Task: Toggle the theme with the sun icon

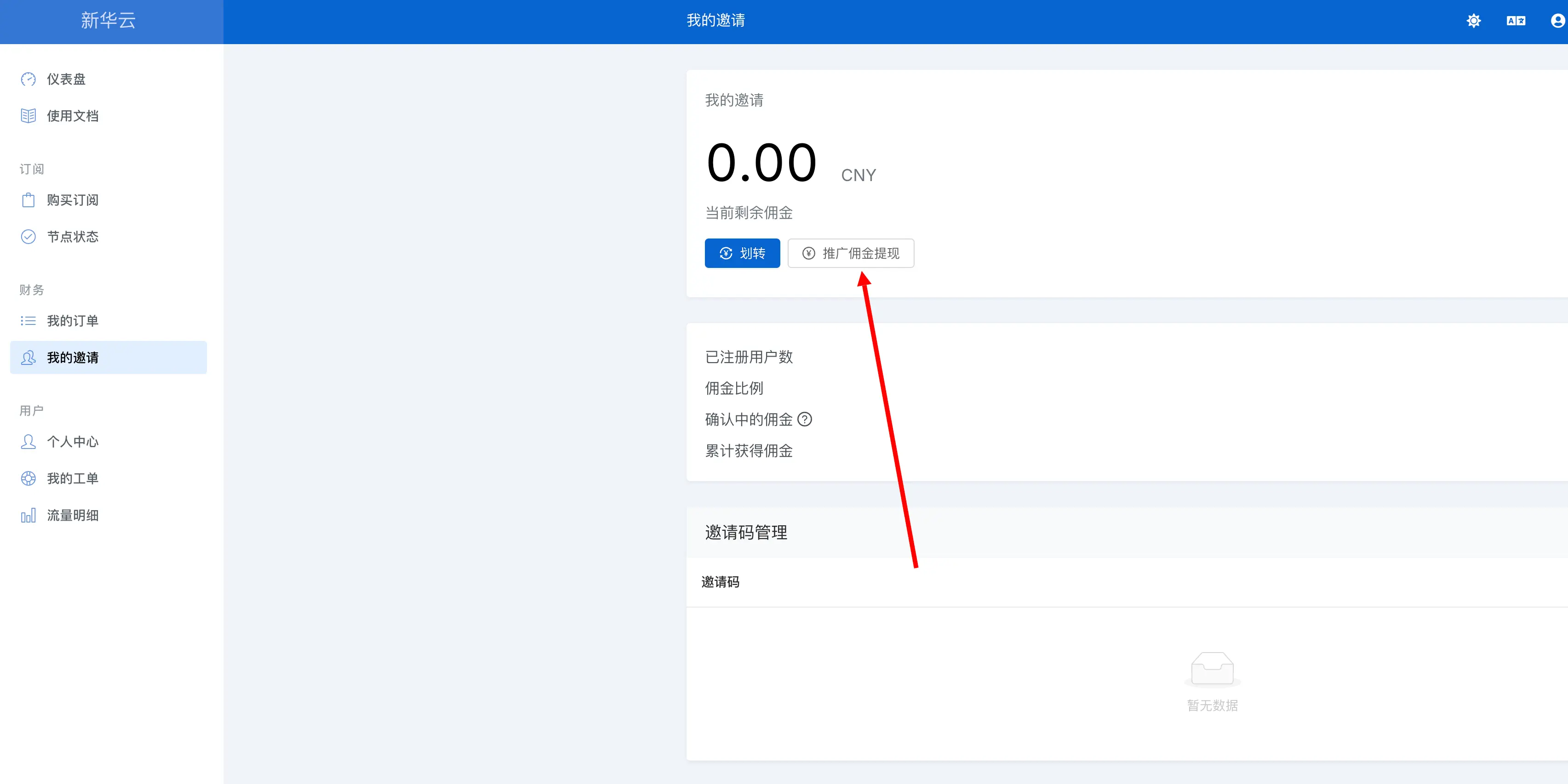Action: pyautogui.click(x=1473, y=21)
